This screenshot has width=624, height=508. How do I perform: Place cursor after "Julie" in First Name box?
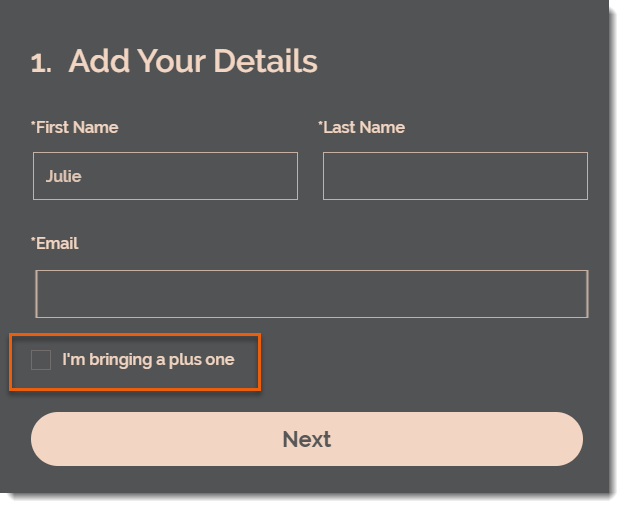(83, 176)
